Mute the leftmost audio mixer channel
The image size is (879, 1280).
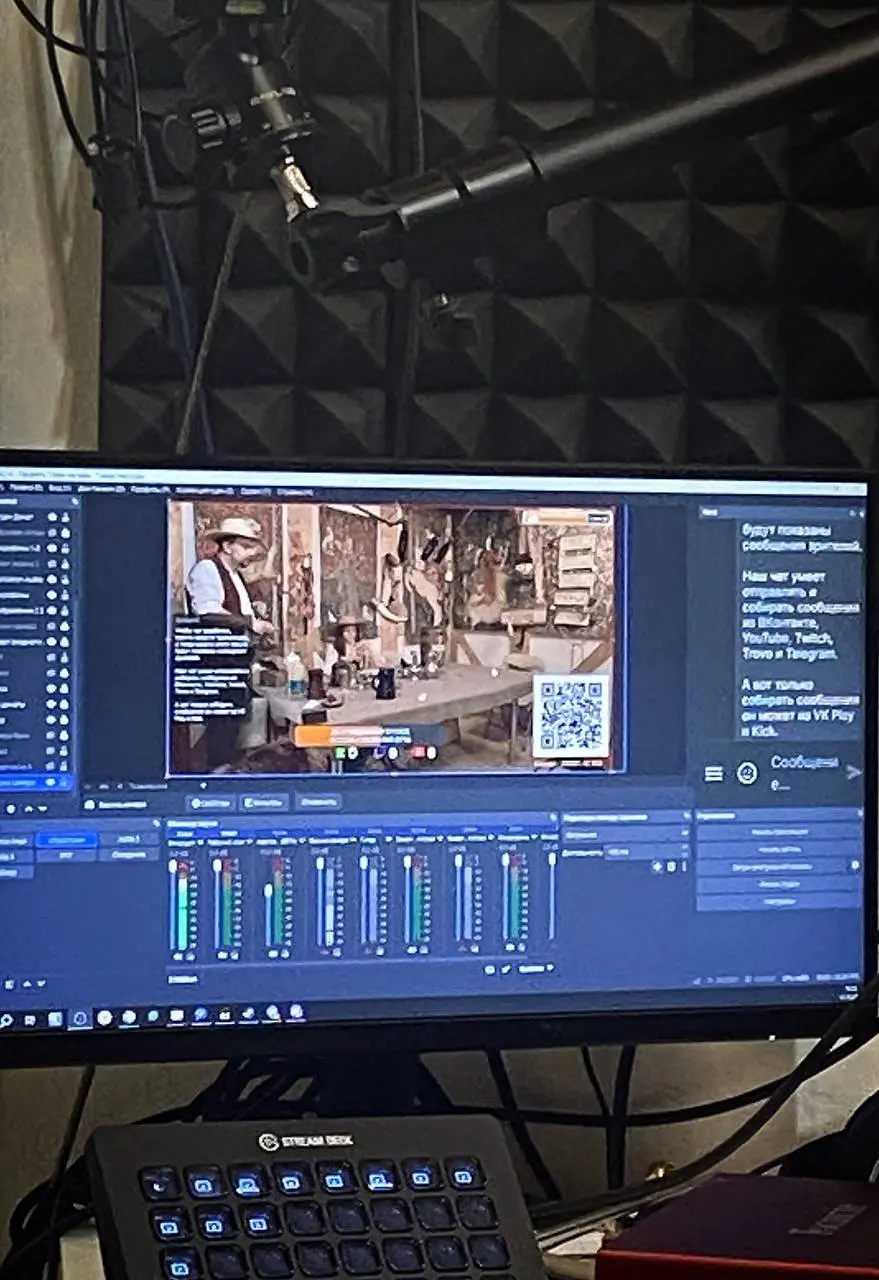pos(176,956)
